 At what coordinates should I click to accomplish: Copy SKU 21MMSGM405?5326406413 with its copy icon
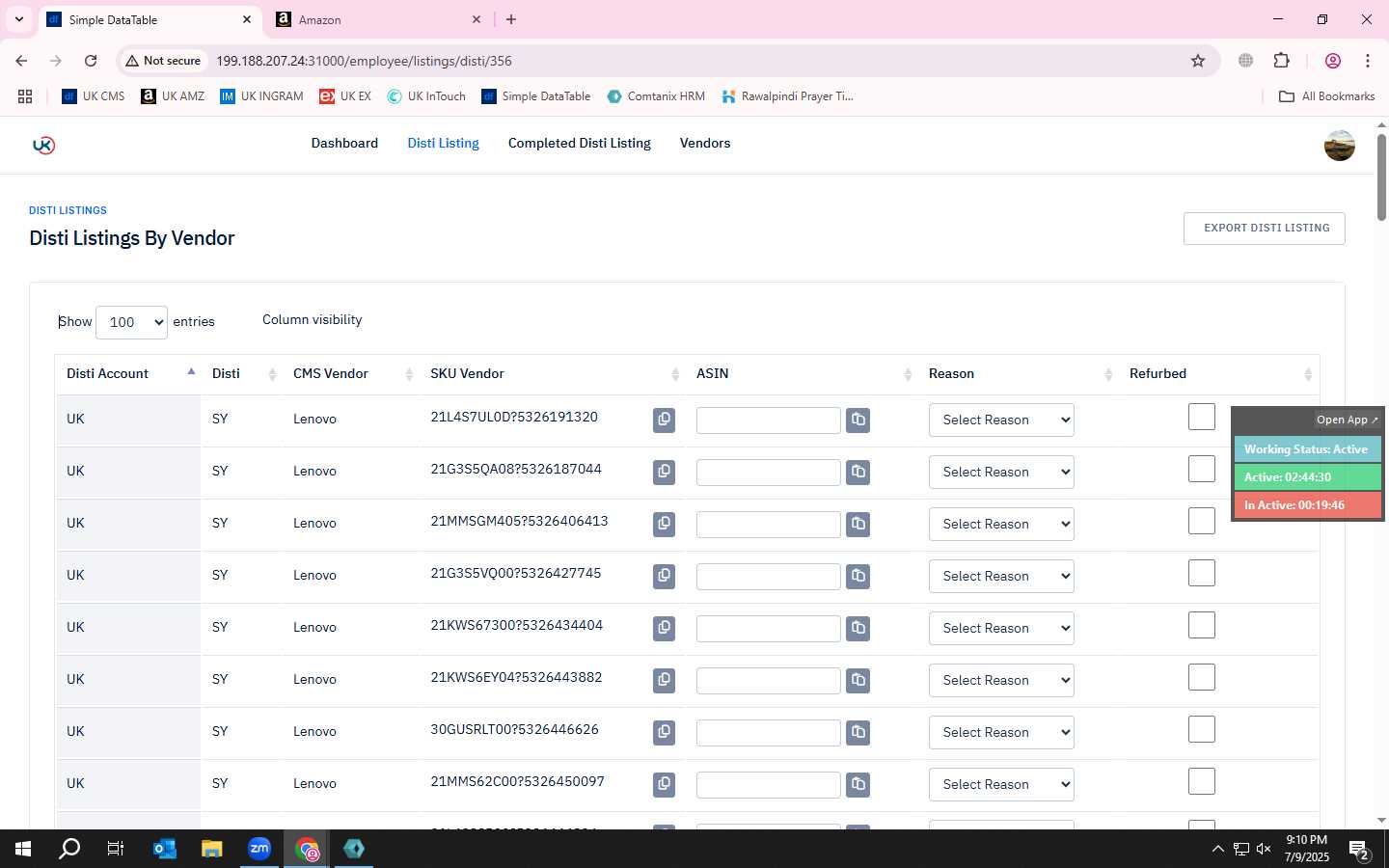pos(664,524)
